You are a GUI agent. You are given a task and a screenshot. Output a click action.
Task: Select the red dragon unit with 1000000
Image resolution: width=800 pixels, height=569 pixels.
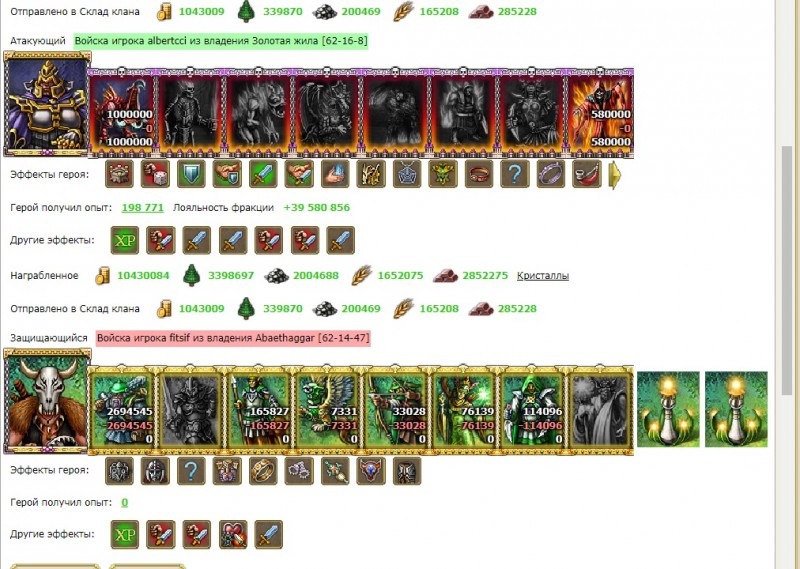(x=122, y=112)
